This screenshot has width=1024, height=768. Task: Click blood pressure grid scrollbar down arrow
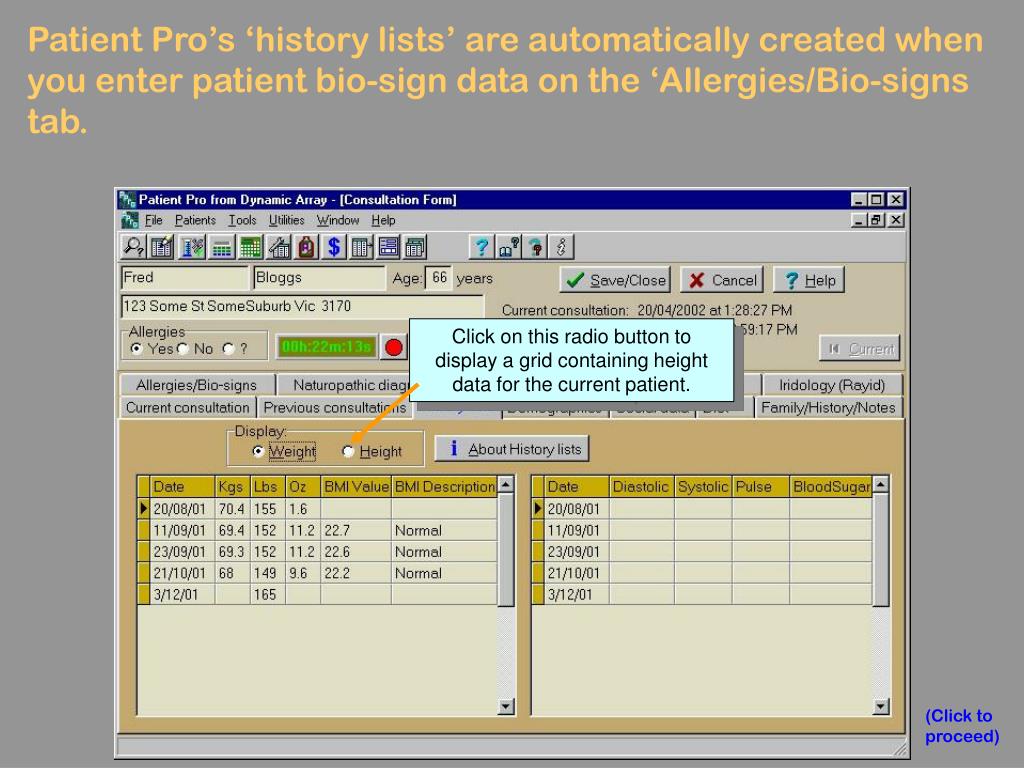tap(880, 706)
